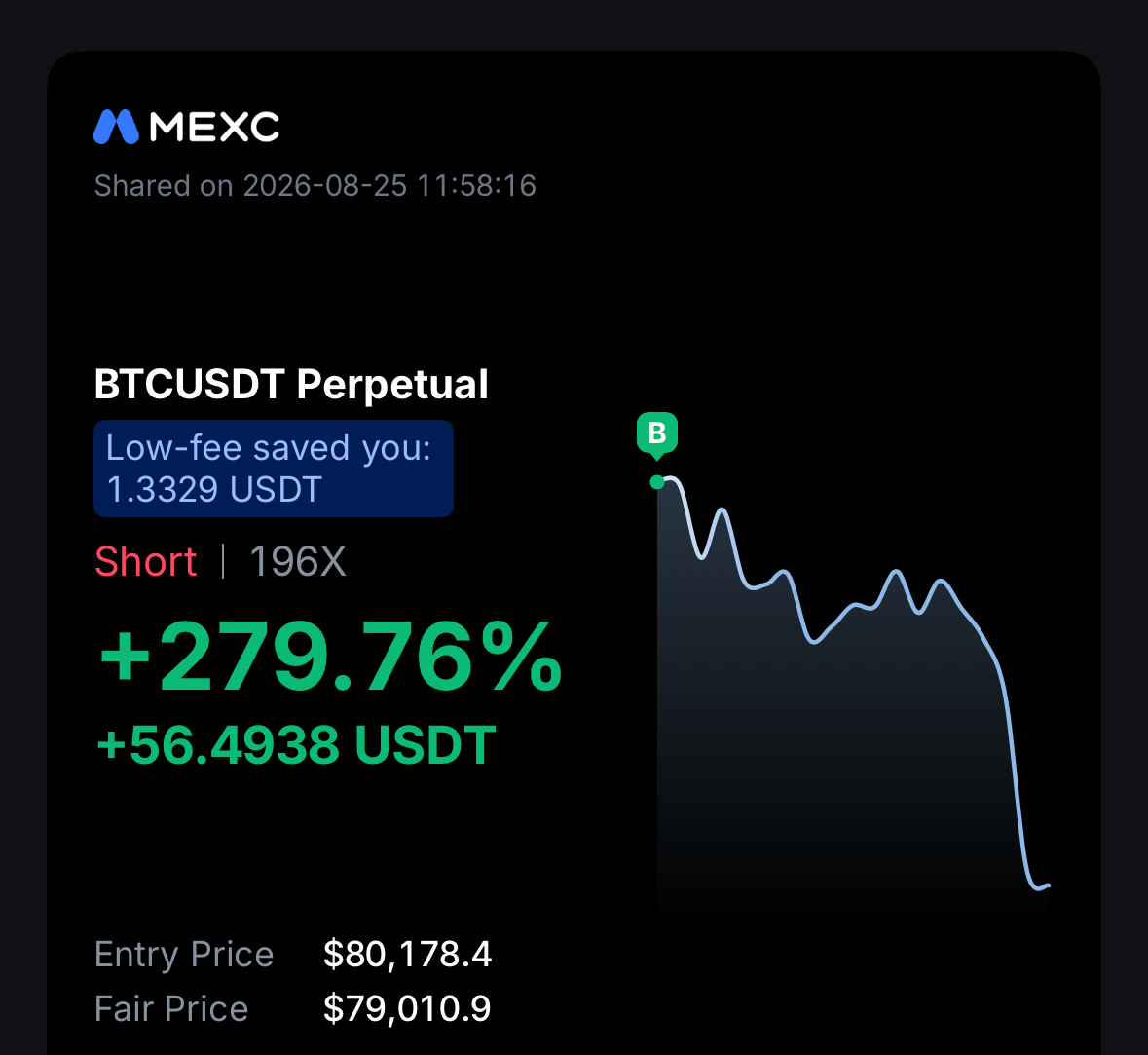This screenshot has height=1055, width=1148.
Task: Click the blue MEXC logo icon
Action: pyautogui.click(x=116, y=127)
